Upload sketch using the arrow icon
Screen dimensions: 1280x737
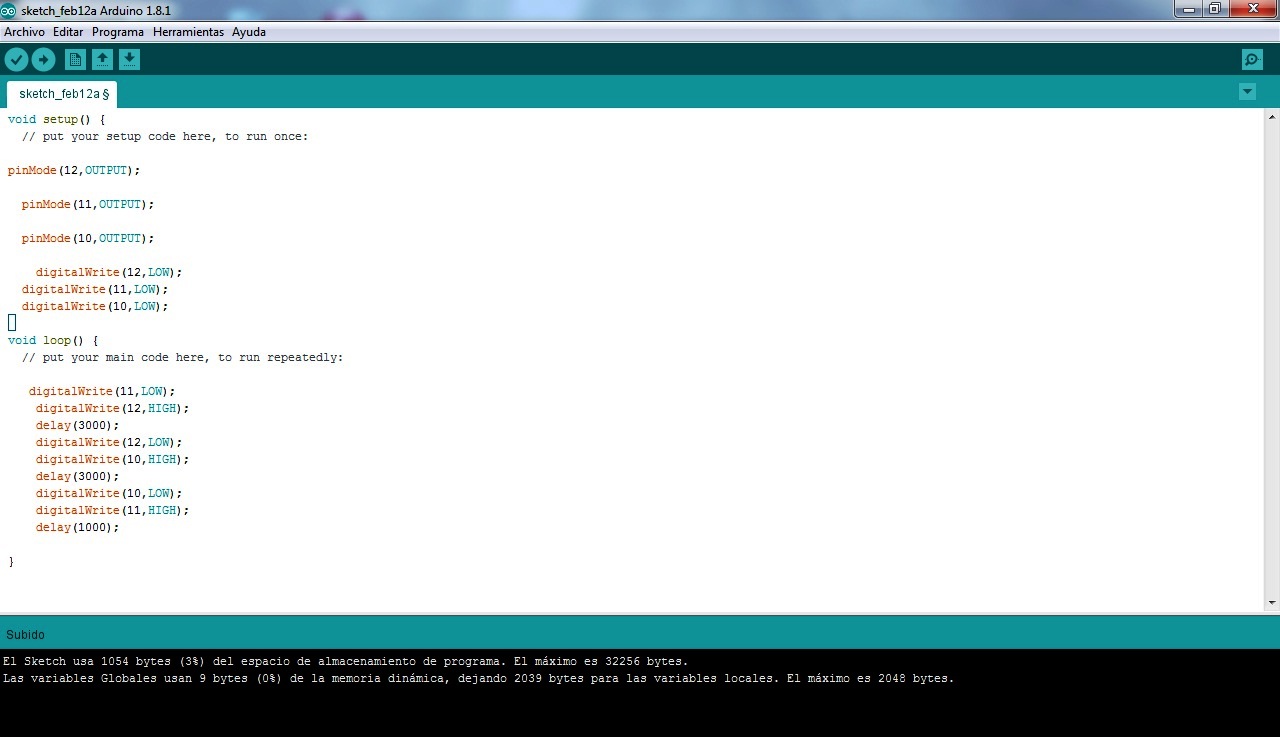(43, 60)
